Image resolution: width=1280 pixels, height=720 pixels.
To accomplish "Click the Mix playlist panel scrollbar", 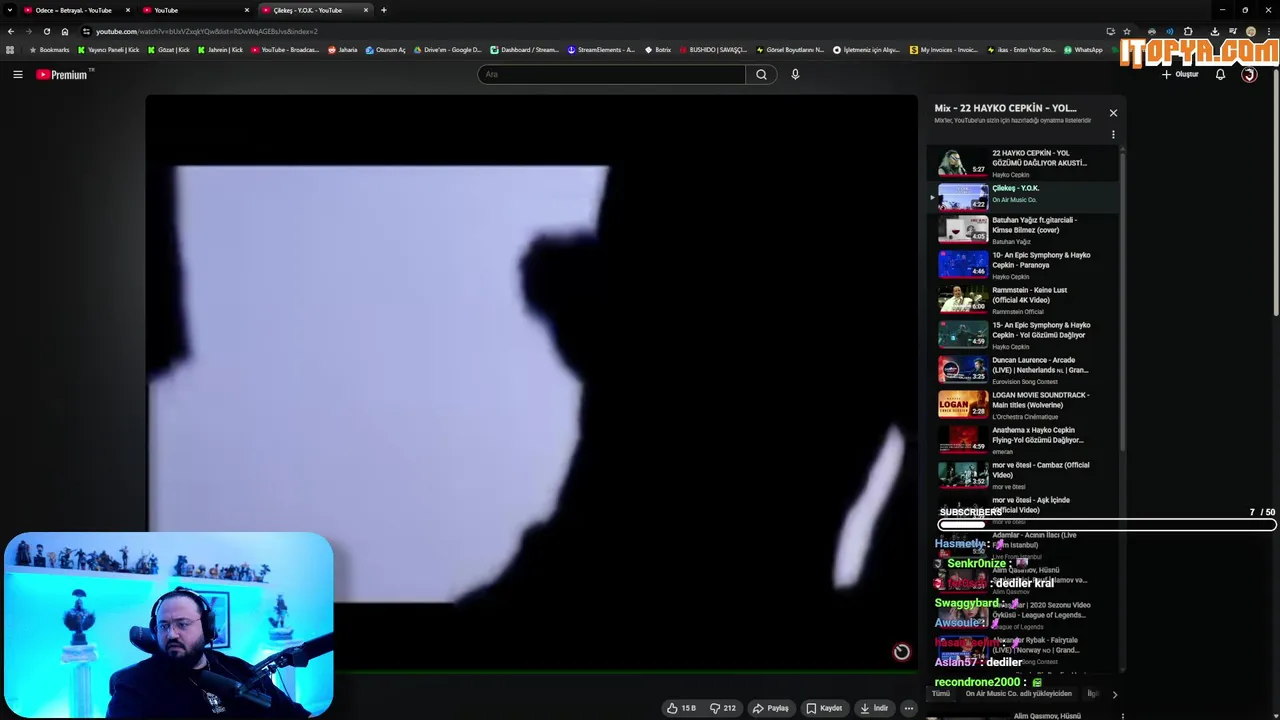I will 1122,300.
